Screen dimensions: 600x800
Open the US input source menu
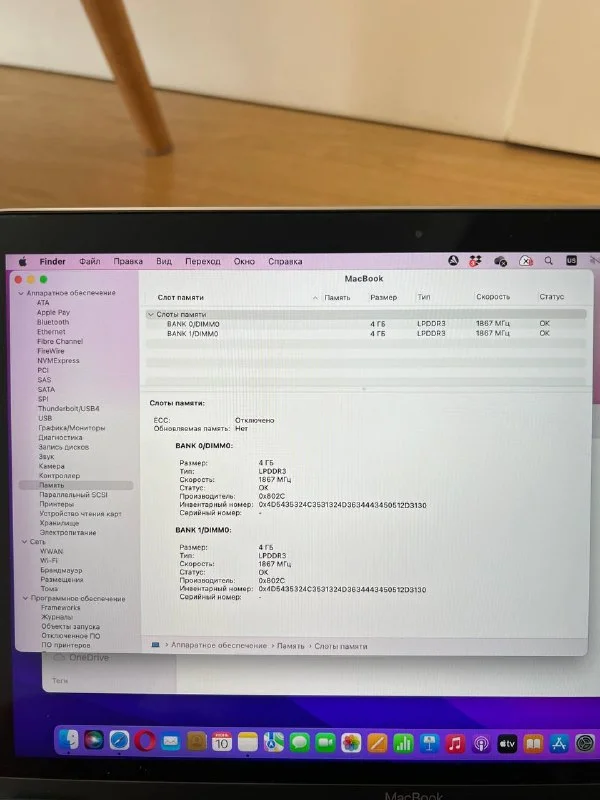pos(571,261)
